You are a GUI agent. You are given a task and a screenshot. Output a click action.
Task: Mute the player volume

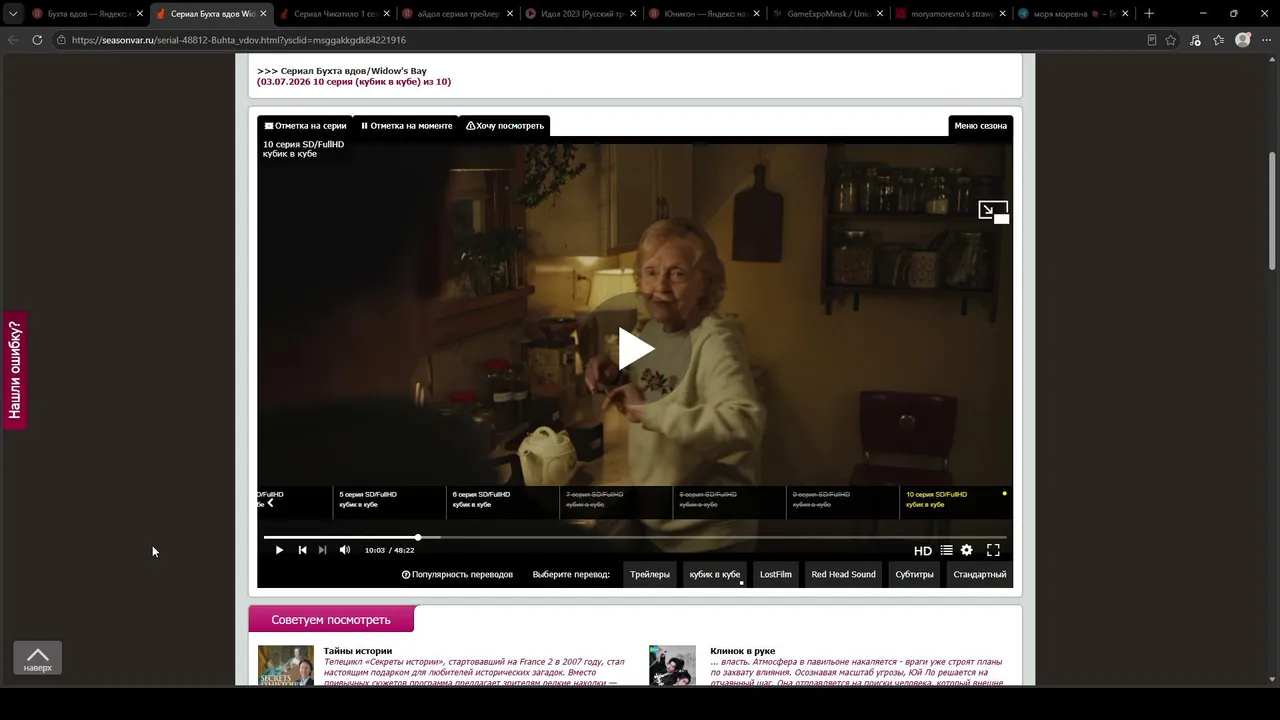pyautogui.click(x=345, y=550)
